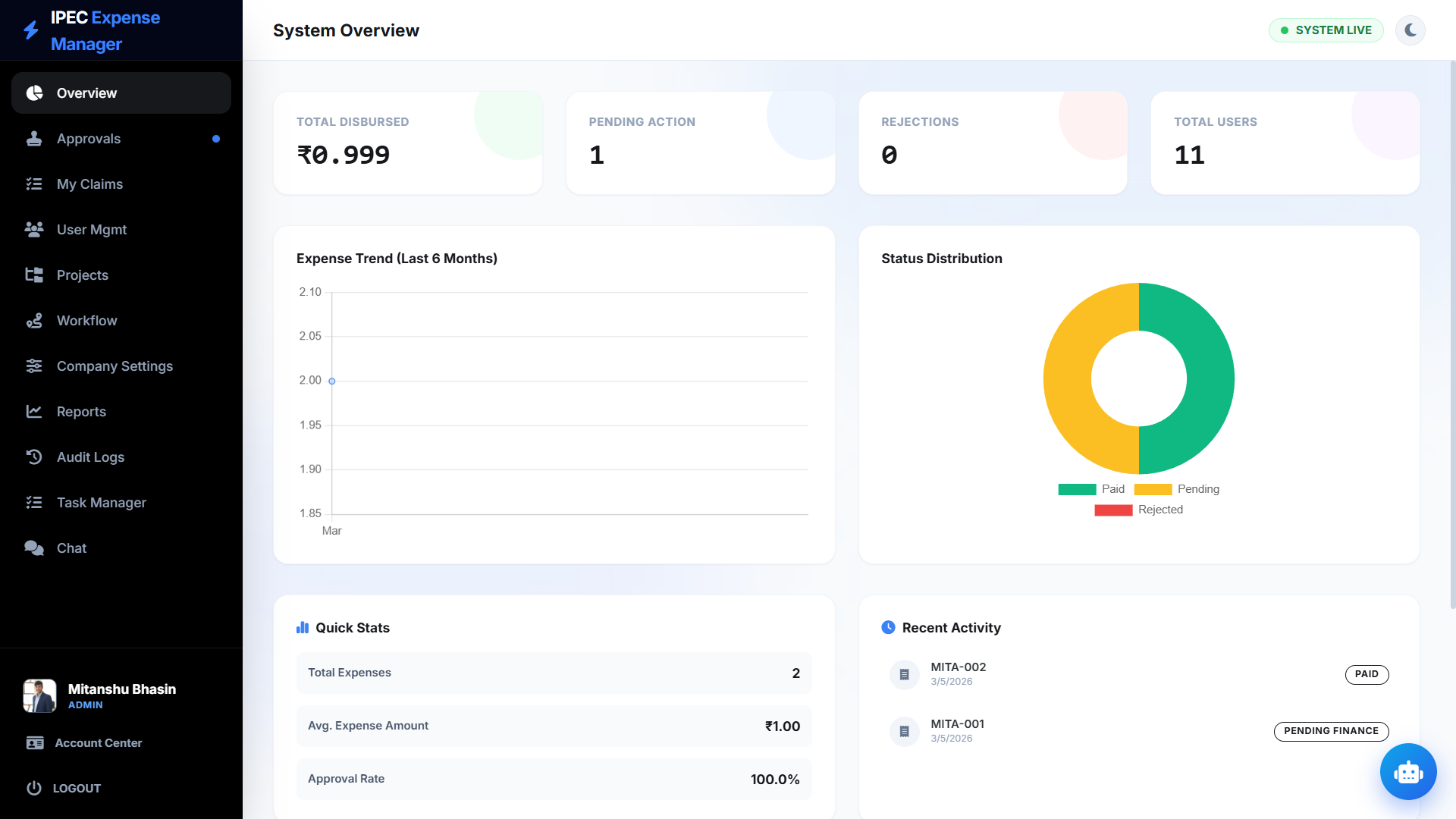The image size is (1456, 819).
Task: Click the Audit Logs history icon
Action: (x=34, y=457)
